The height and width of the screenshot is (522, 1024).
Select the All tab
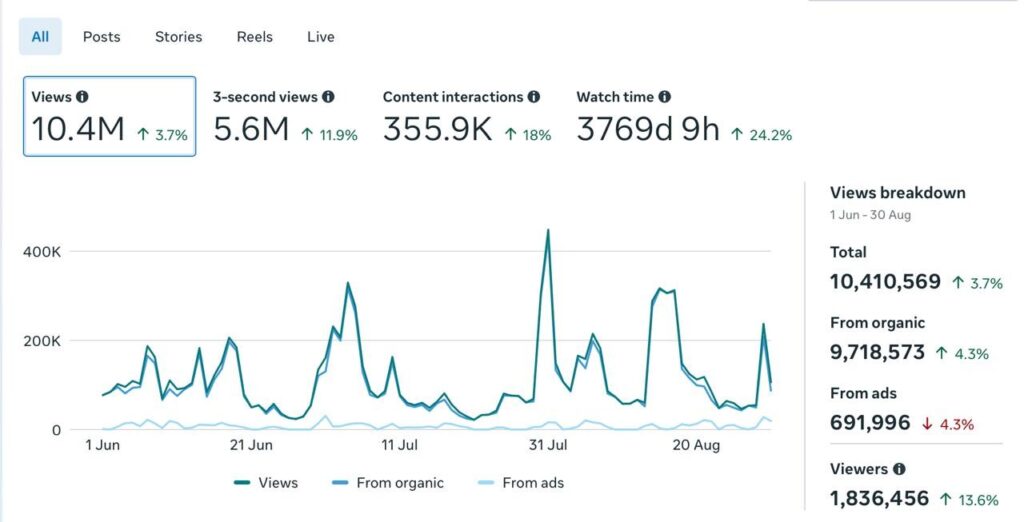click(40, 37)
